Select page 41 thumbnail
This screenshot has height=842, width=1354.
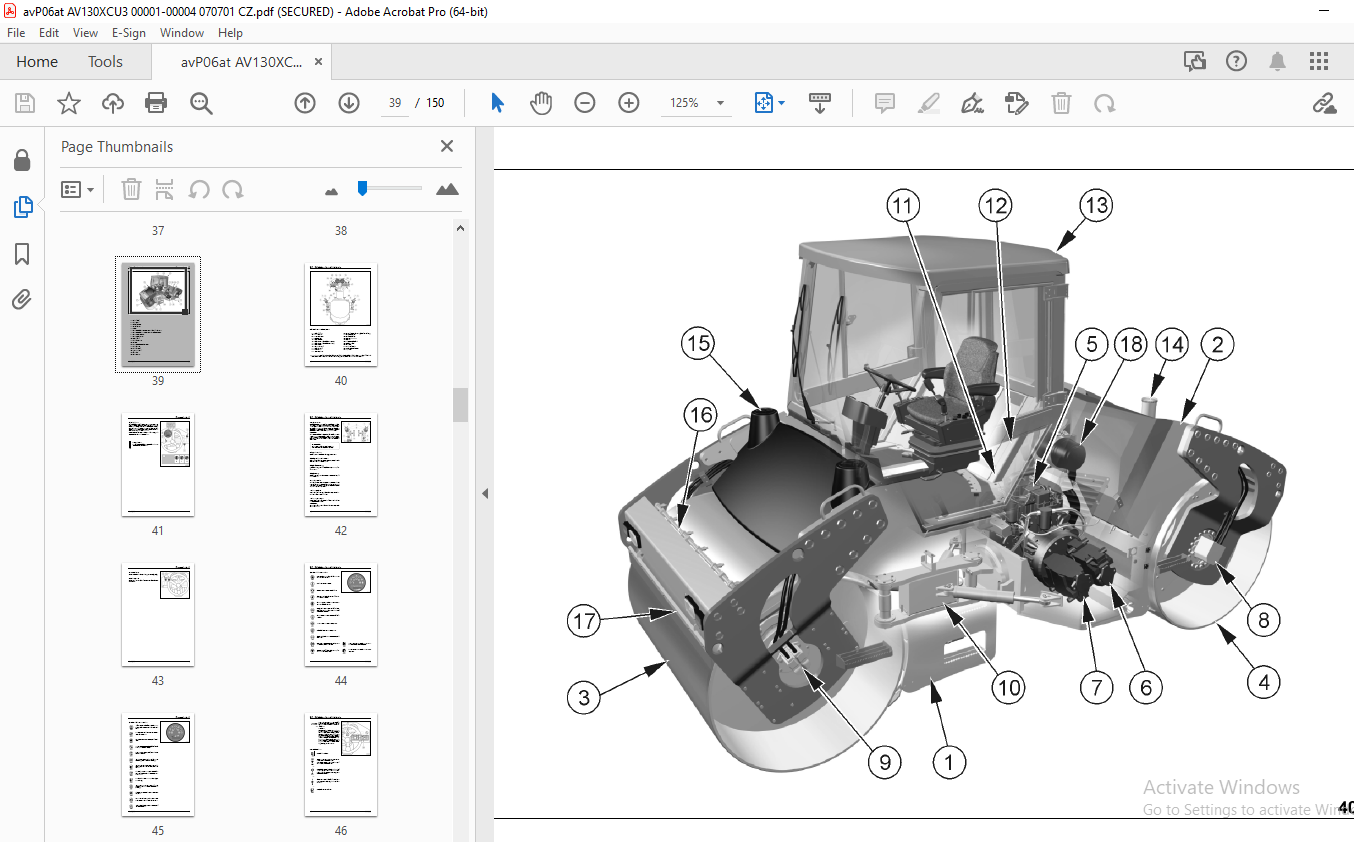pos(158,465)
